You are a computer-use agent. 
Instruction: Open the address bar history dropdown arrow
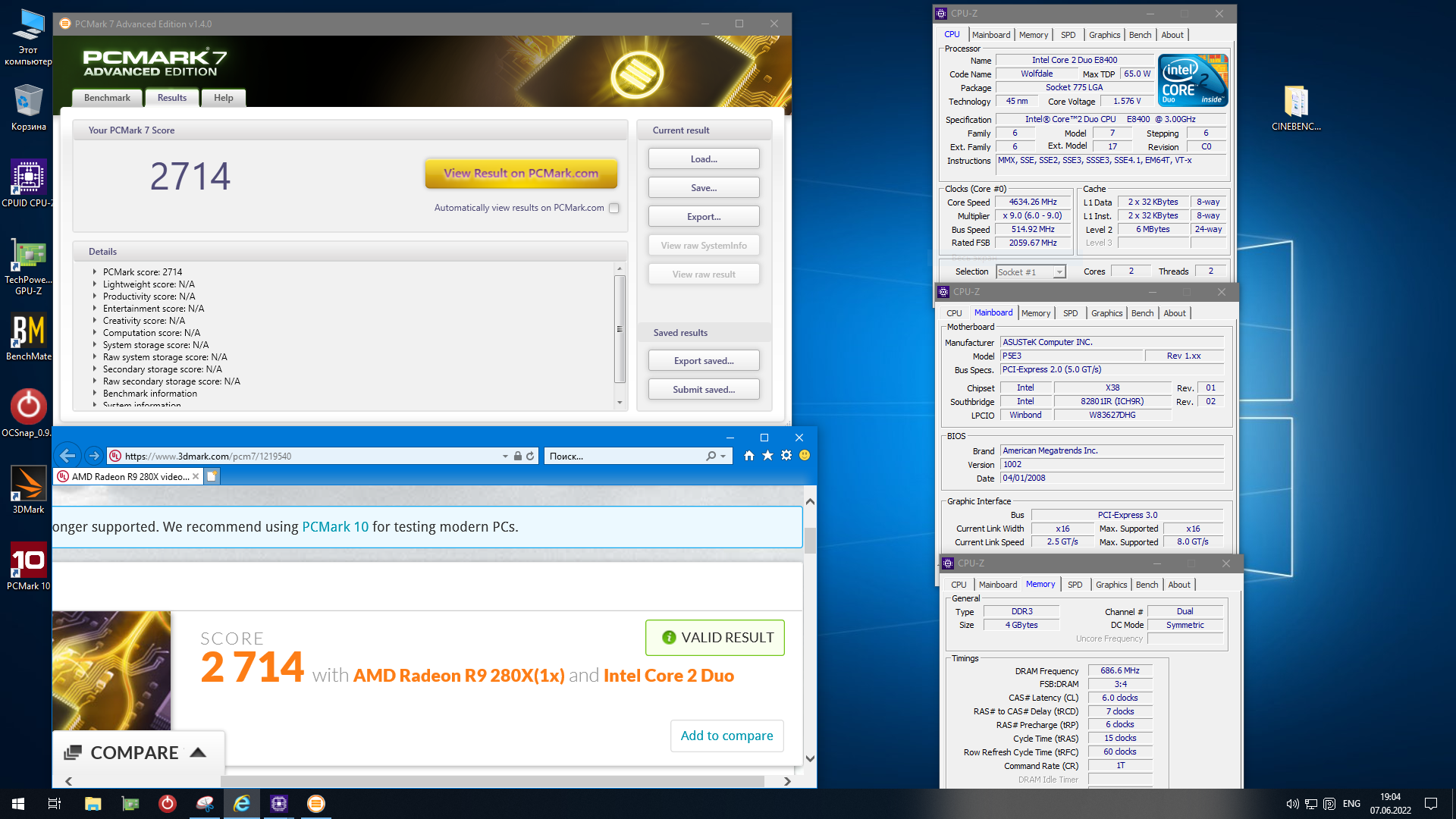click(x=505, y=456)
